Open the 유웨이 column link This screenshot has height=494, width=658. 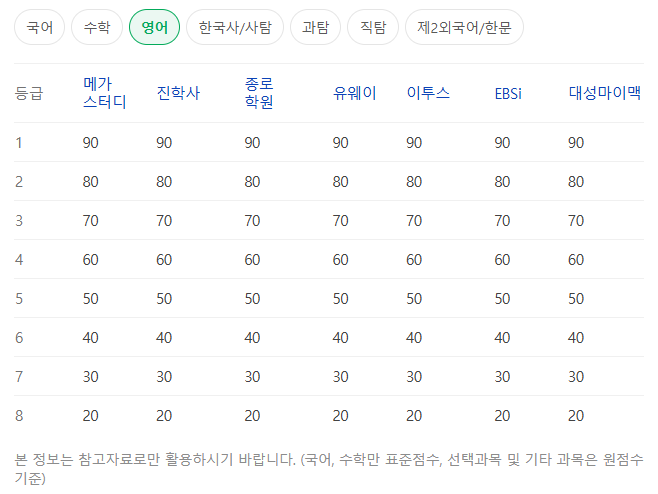[355, 93]
